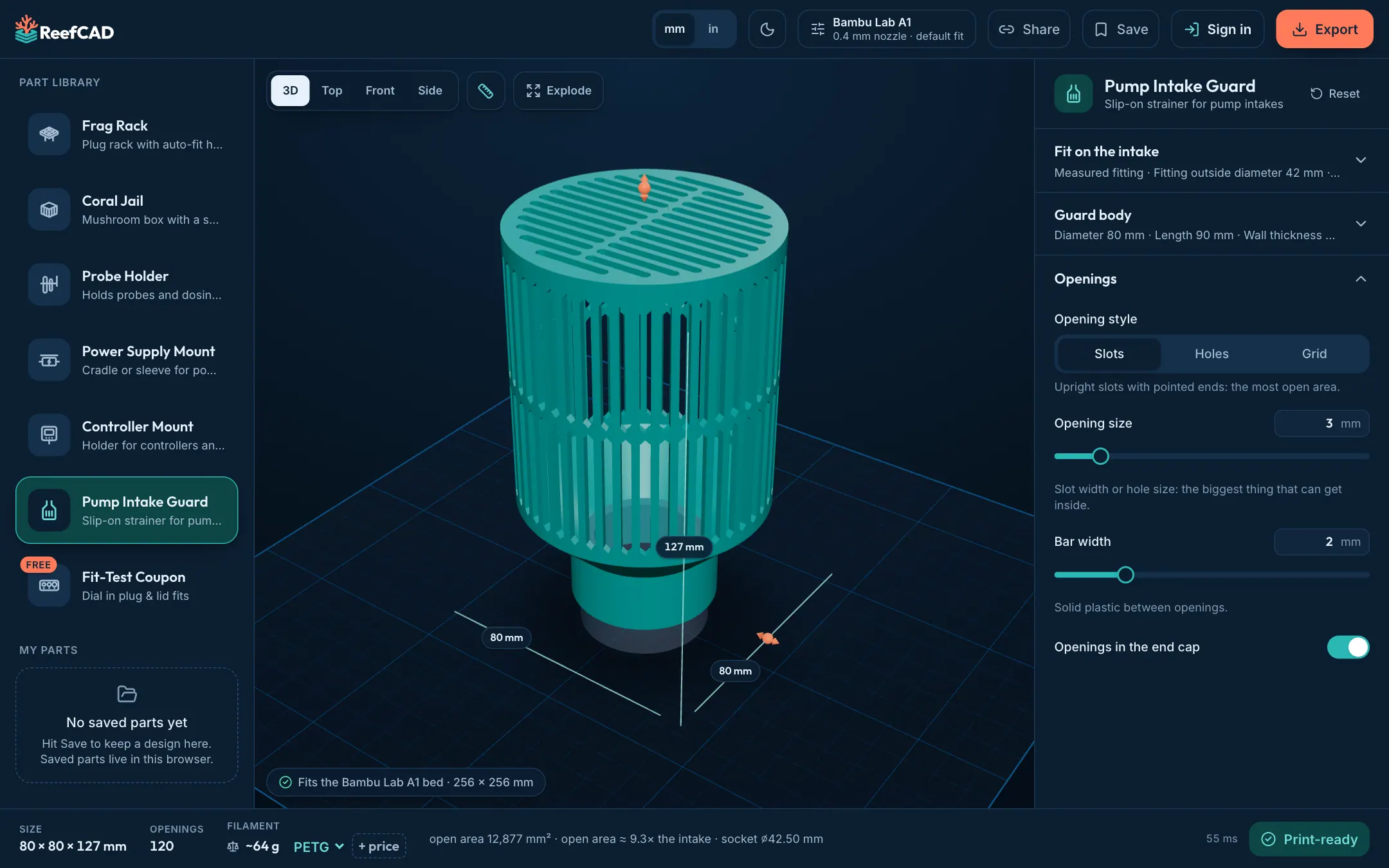
Task: Click the Opening size value field
Action: (1321, 424)
